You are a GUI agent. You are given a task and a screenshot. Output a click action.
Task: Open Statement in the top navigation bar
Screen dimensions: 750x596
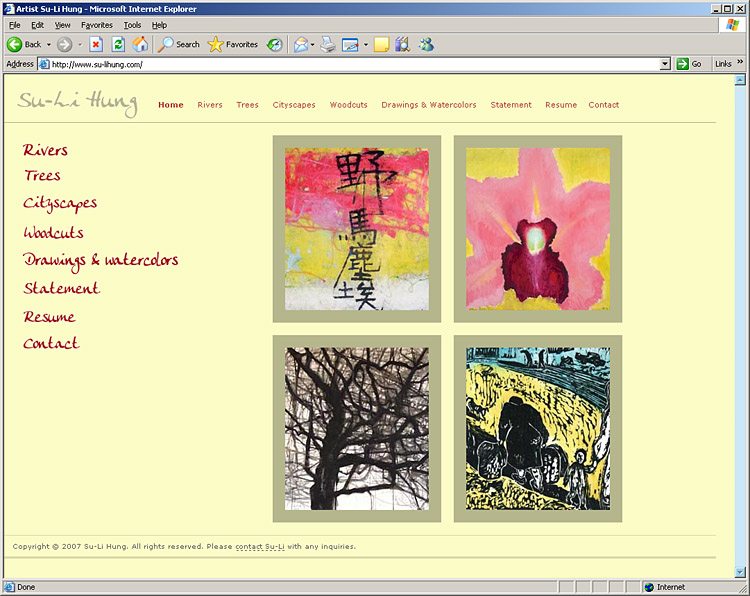[511, 105]
